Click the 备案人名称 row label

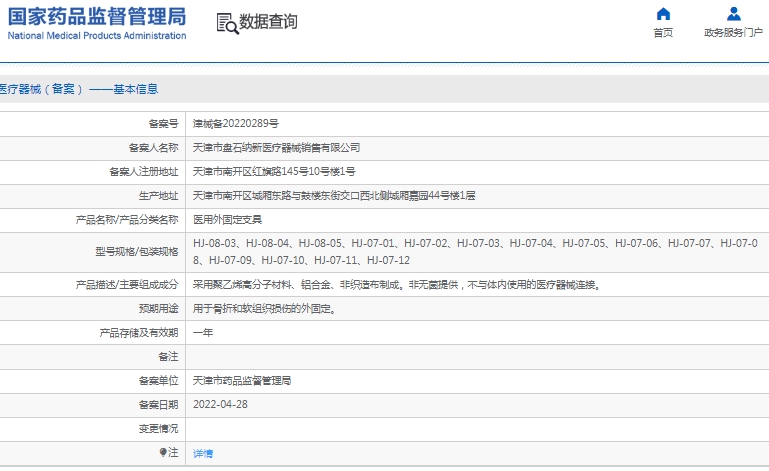[154, 148]
